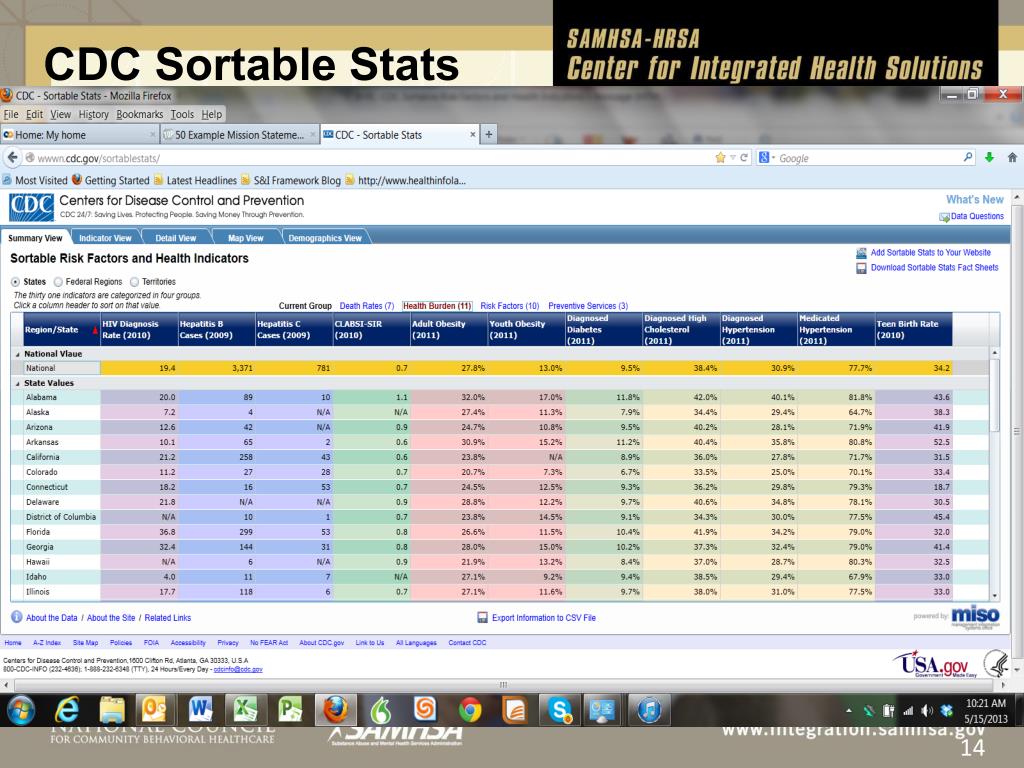The width and height of the screenshot is (1024, 768).
Task: Open Google Chrome from taskbar
Action: coord(470,710)
